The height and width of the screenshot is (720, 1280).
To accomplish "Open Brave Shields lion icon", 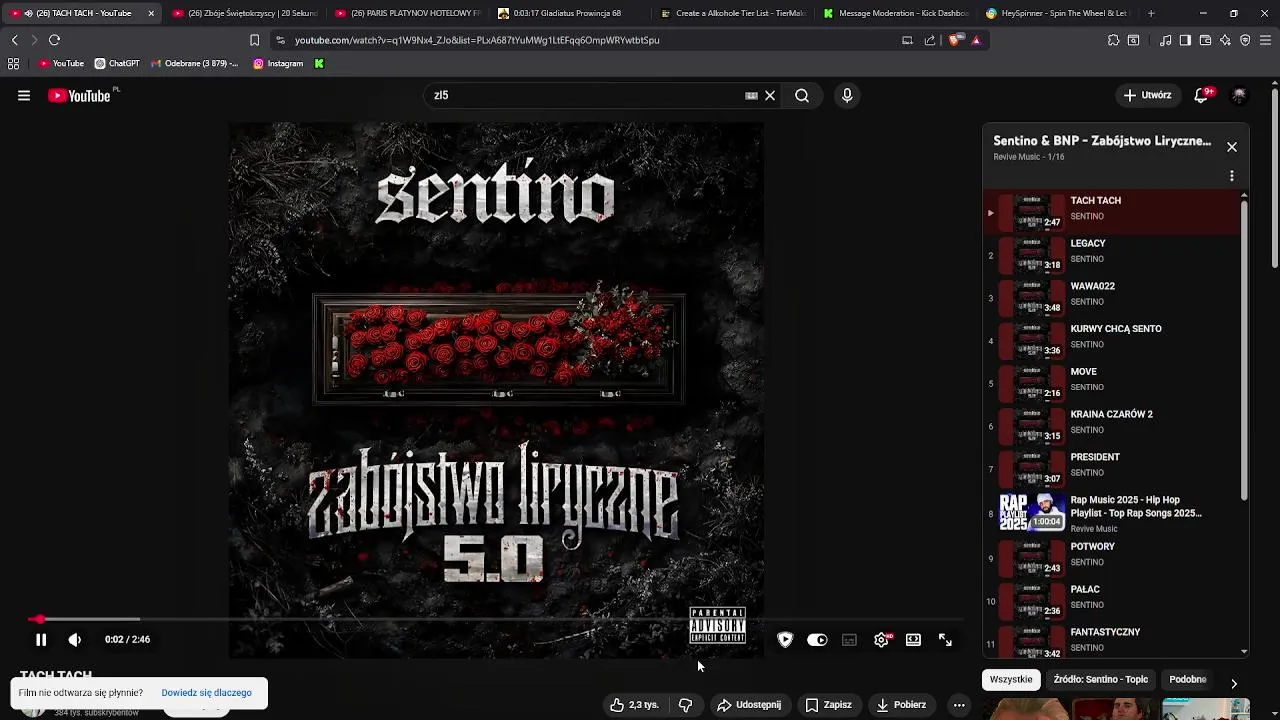I will tap(956, 40).
